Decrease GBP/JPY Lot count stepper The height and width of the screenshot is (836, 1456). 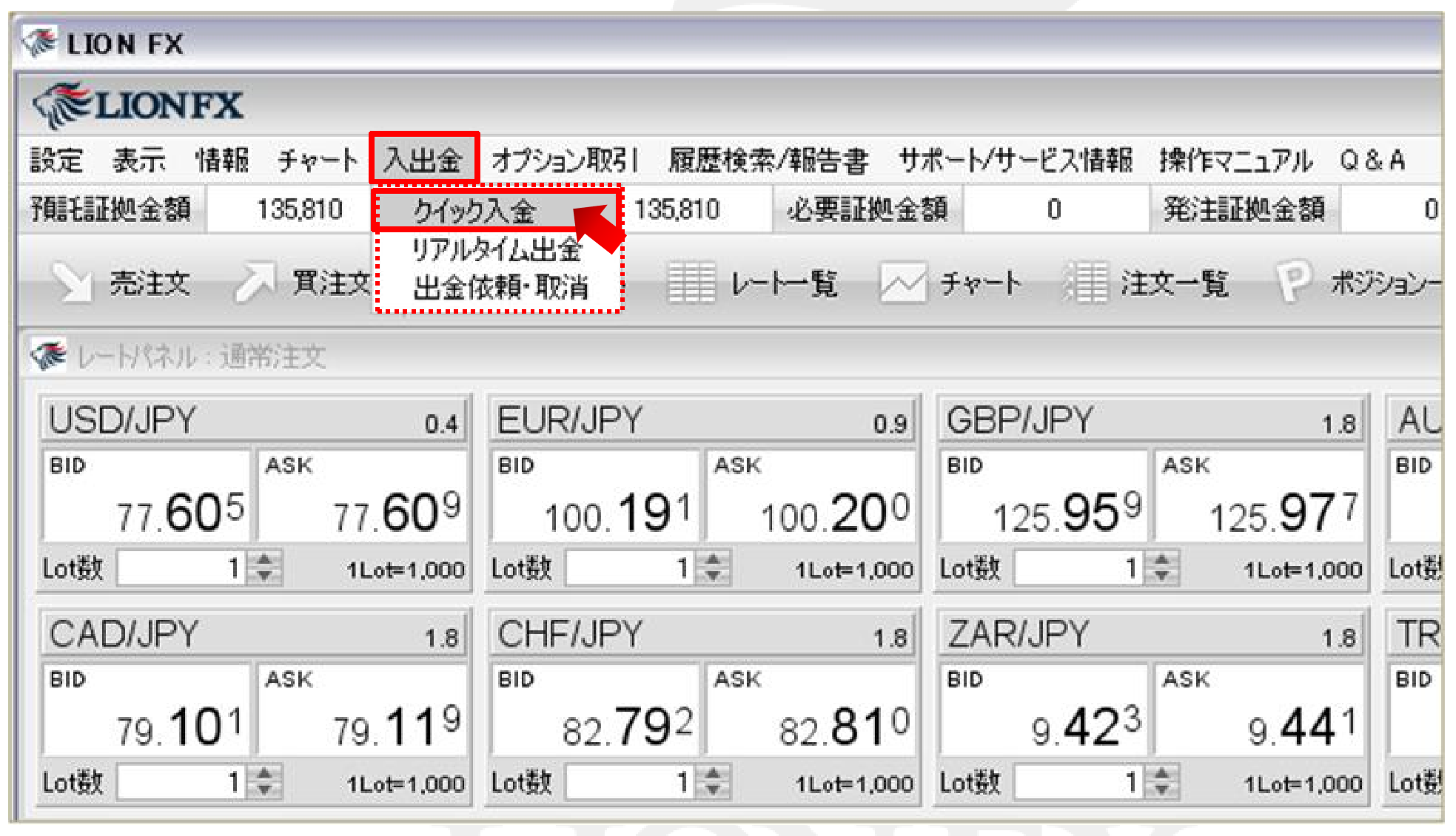click(x=1162, y=576)
